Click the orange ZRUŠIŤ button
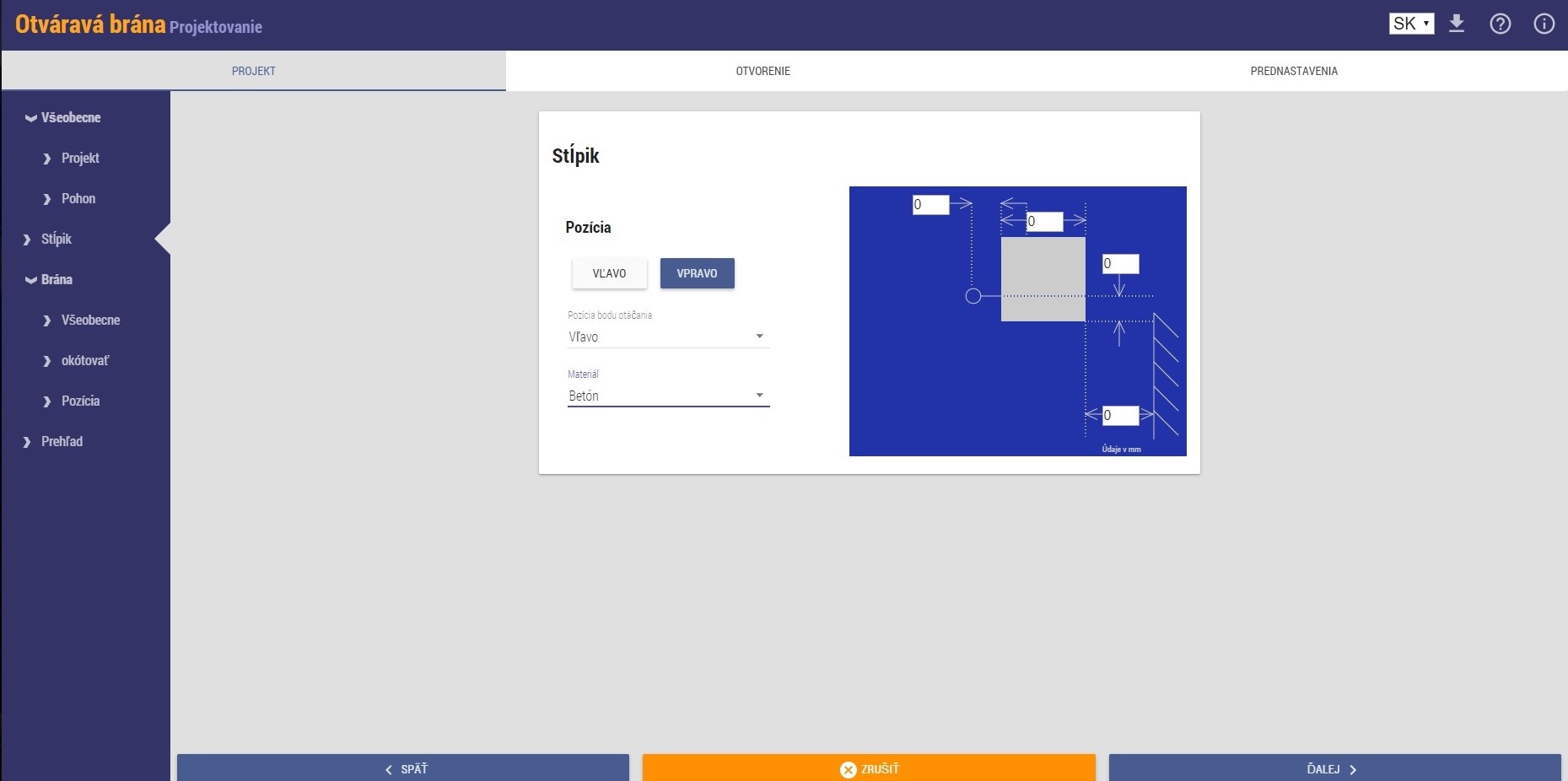Viewport: 1568px width, 781px height. 869,768
